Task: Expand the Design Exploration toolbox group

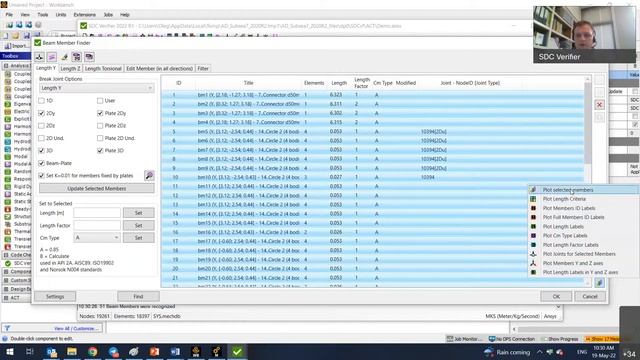Action: point(6,289)
